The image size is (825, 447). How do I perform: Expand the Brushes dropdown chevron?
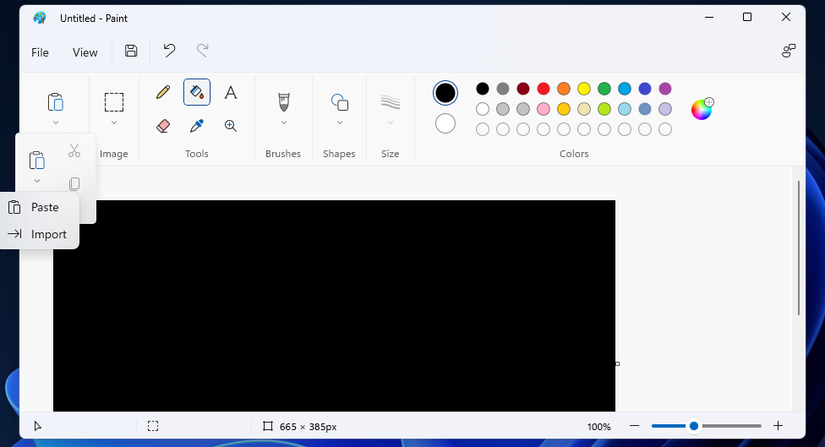(284, 123)
